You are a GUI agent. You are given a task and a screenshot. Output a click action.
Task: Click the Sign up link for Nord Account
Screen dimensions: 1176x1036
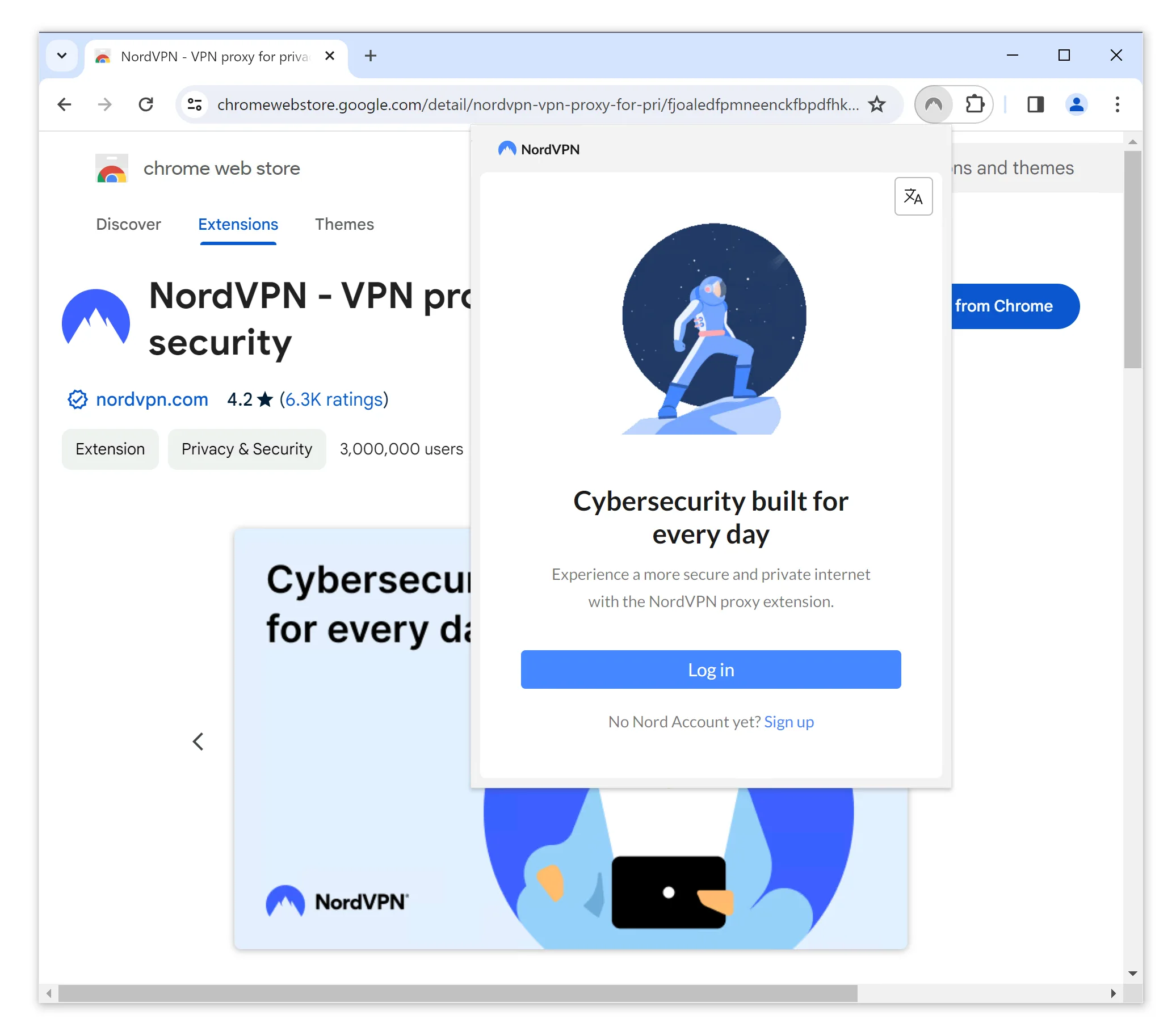pyautogui.click(x=790, y=721)
